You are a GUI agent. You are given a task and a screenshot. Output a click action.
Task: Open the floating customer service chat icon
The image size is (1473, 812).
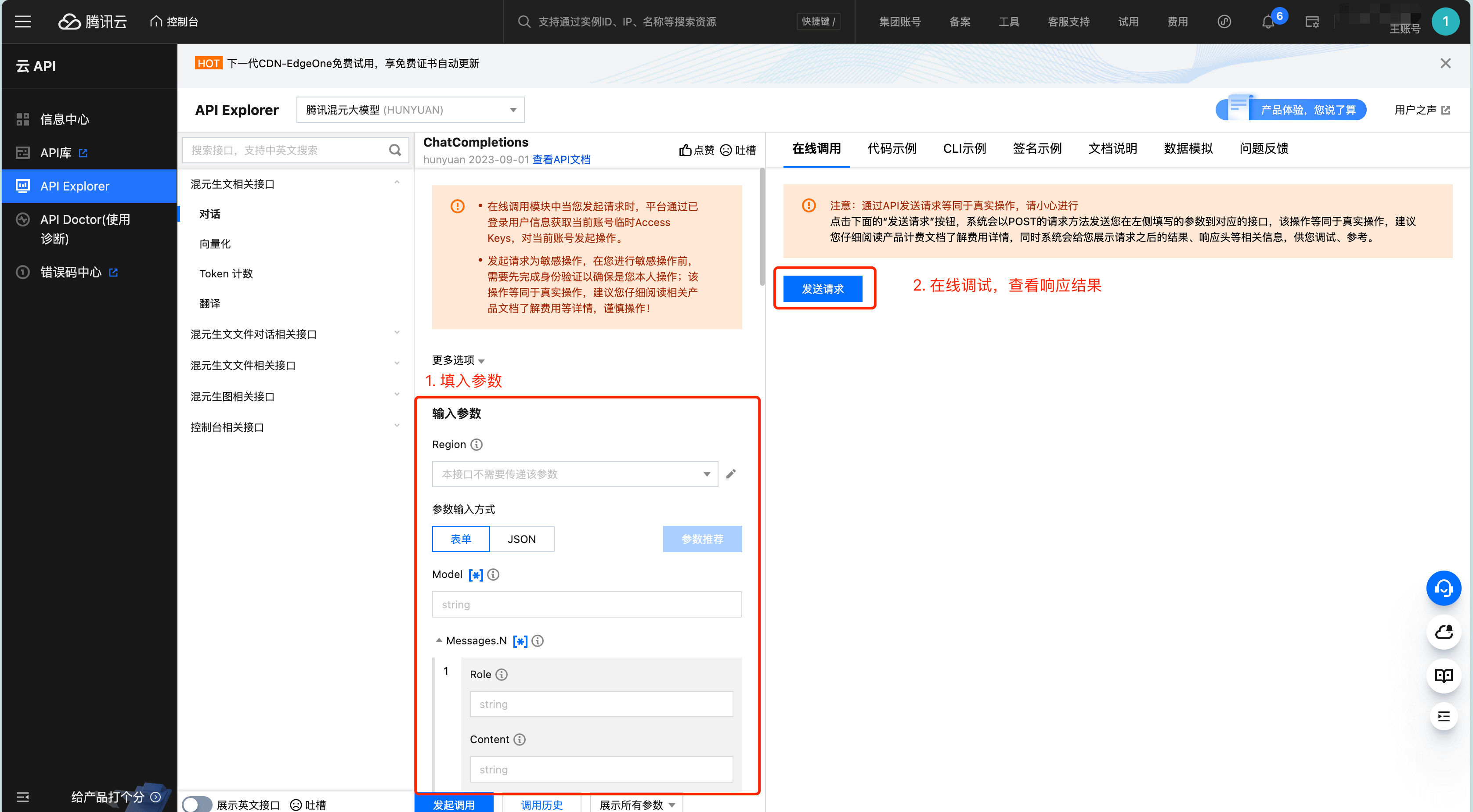coord(1444,588)
